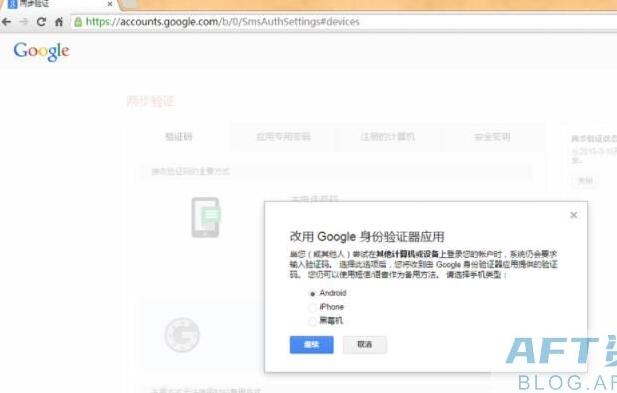Click the small button in right sidebar
Screen dimensions: 617x393
tap(585, 181)
